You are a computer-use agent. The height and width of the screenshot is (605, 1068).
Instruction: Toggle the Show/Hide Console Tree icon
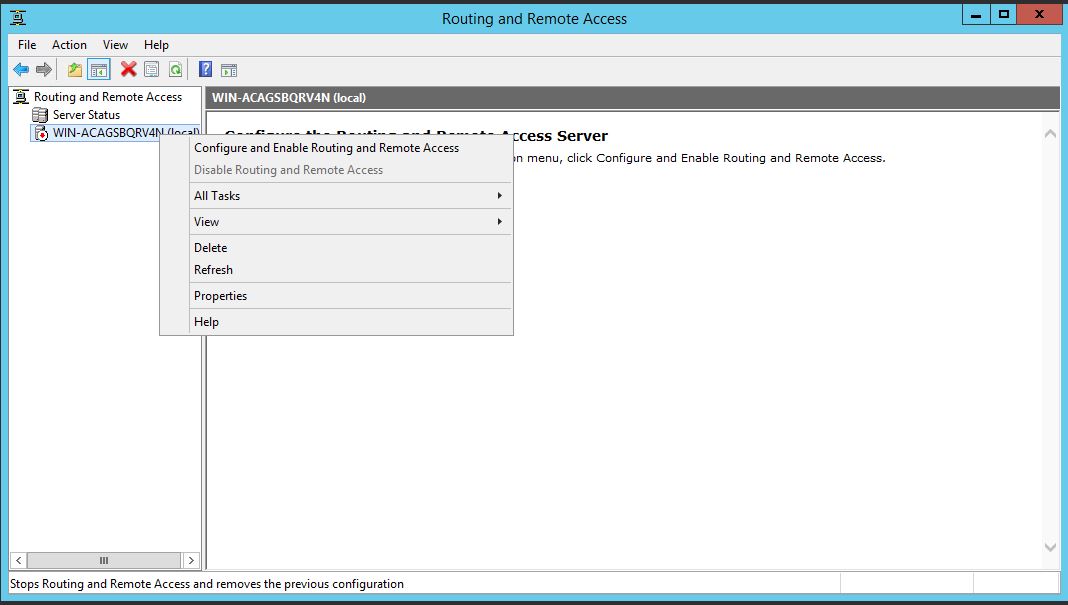(x=98, y=69)
